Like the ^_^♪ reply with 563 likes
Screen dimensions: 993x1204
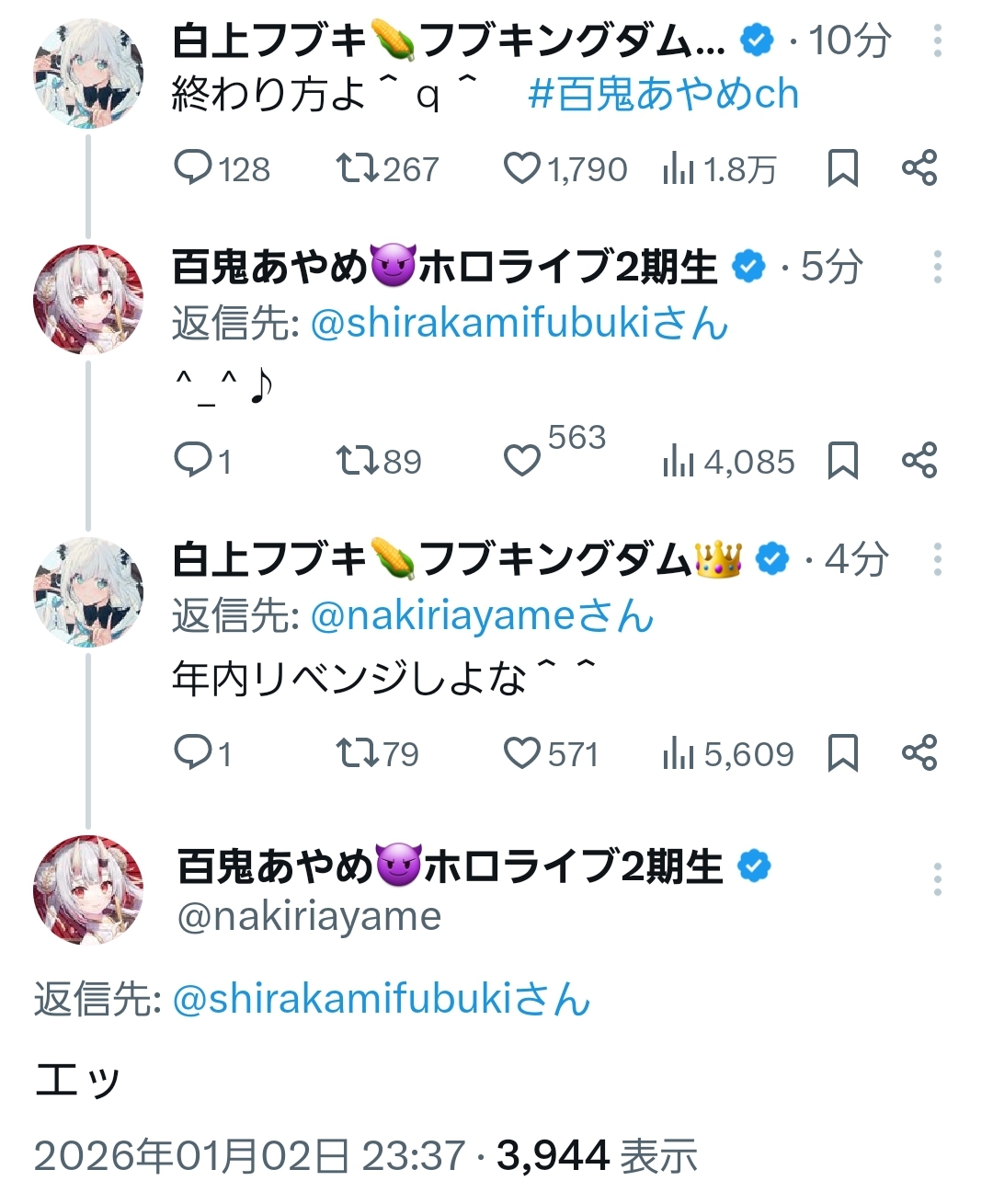tap(522, 460)
